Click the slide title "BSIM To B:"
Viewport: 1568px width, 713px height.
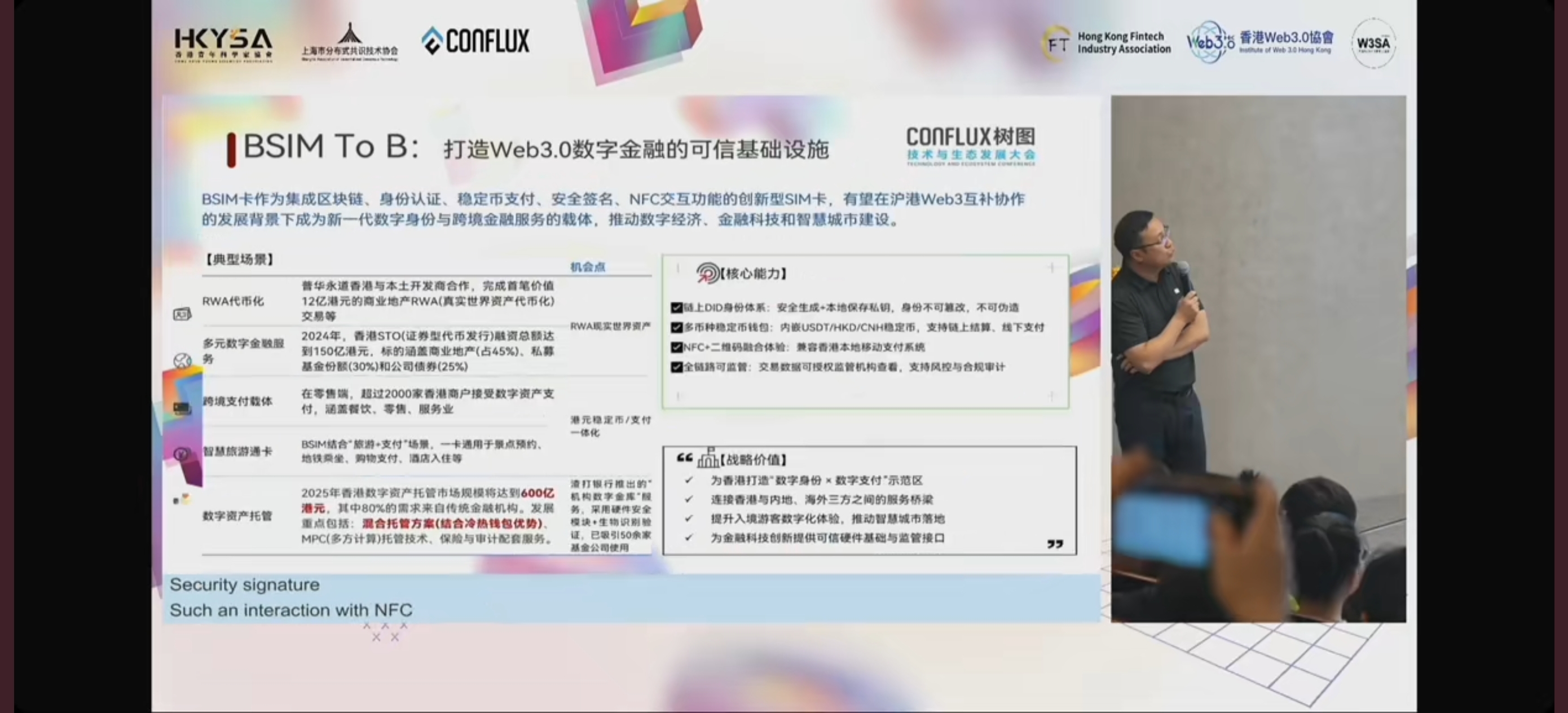click(331, 147)
